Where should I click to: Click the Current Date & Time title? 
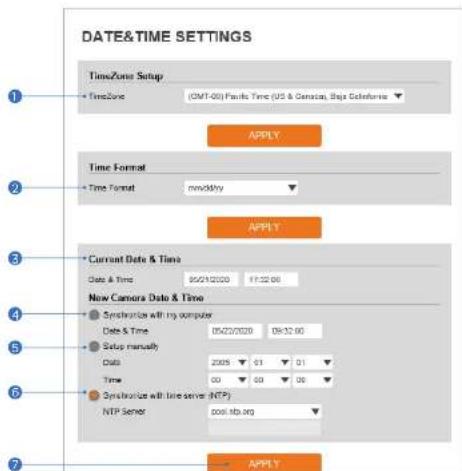[135, 259]
